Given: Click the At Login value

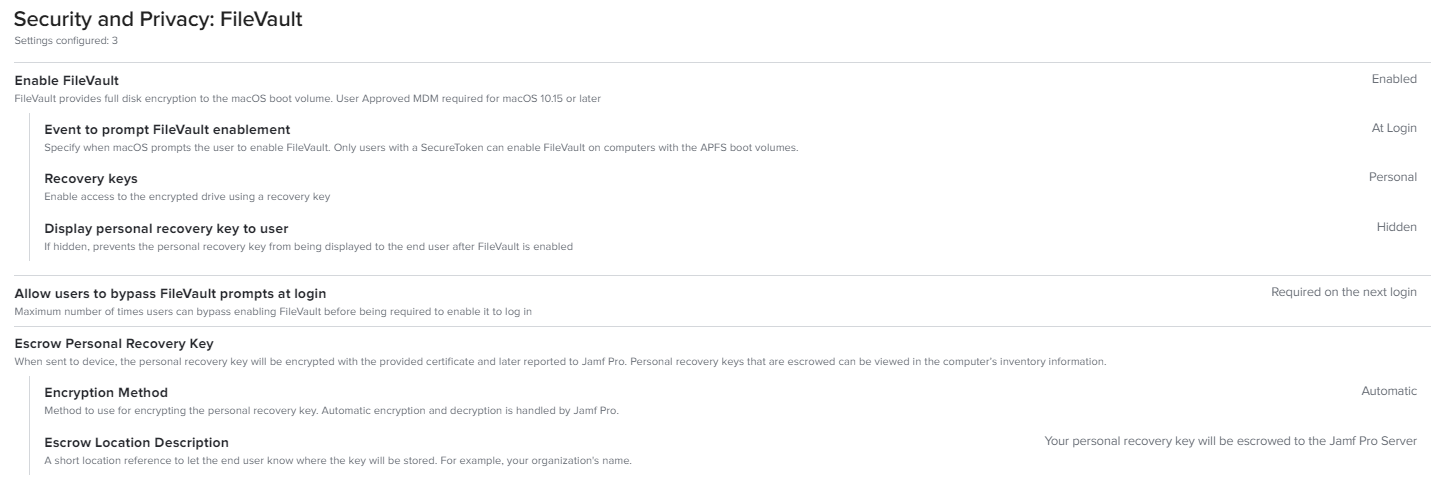Looking at the screenshot, I should [x=1394, y=128].
